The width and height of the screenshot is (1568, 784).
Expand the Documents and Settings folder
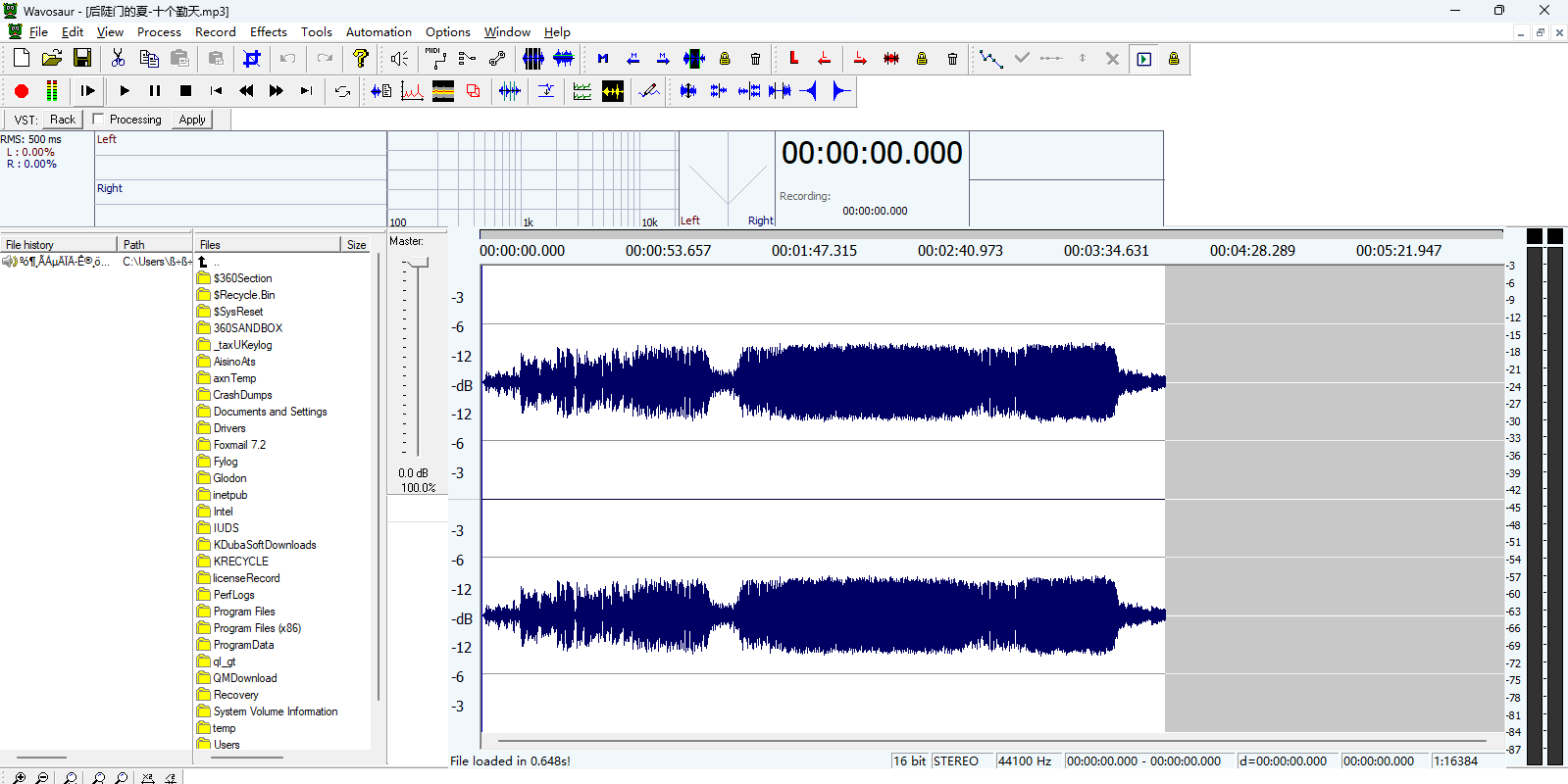pos(270,412)
